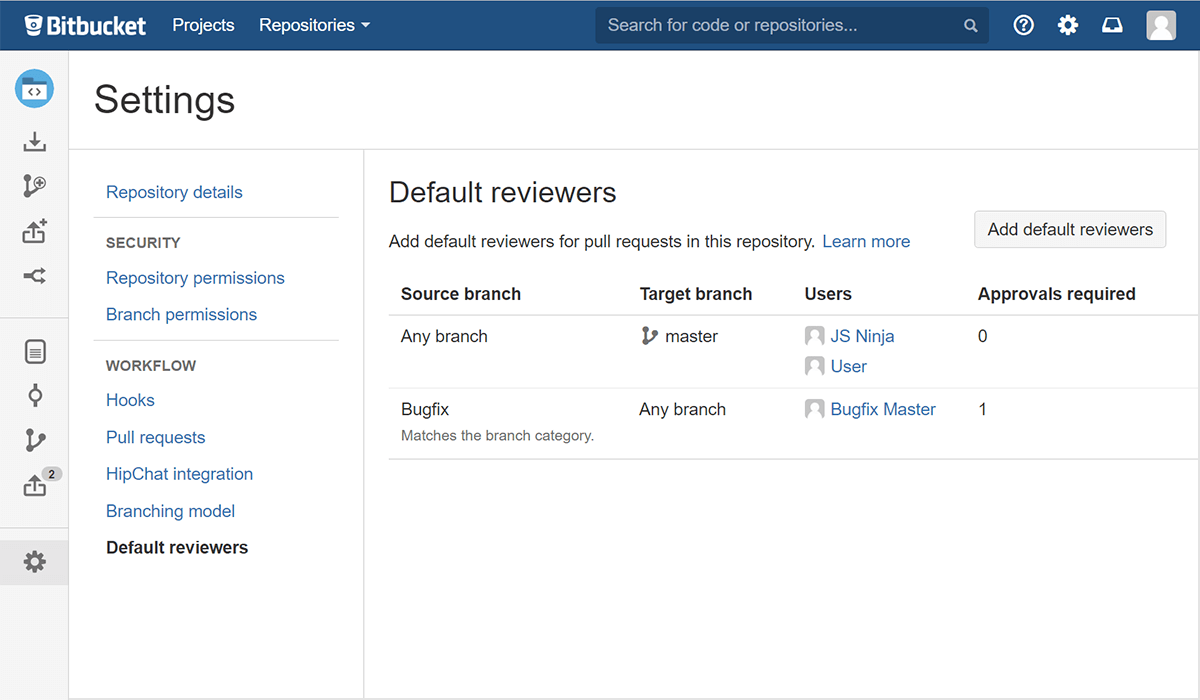1200x700 pixels.
Task: Open the notifications inbox icon
Action: point(1112,24)
